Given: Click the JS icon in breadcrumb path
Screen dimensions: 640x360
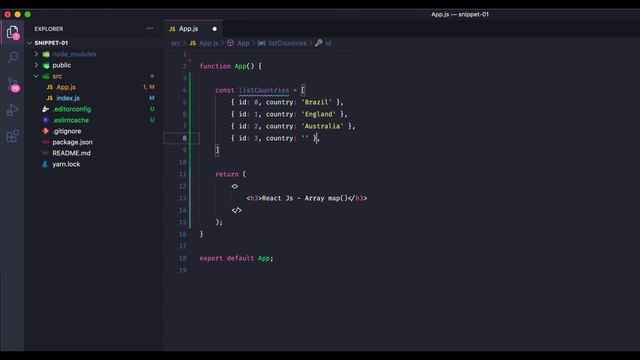Looking at the screenshot, I should pyautogui.click(x=193, y=43).
